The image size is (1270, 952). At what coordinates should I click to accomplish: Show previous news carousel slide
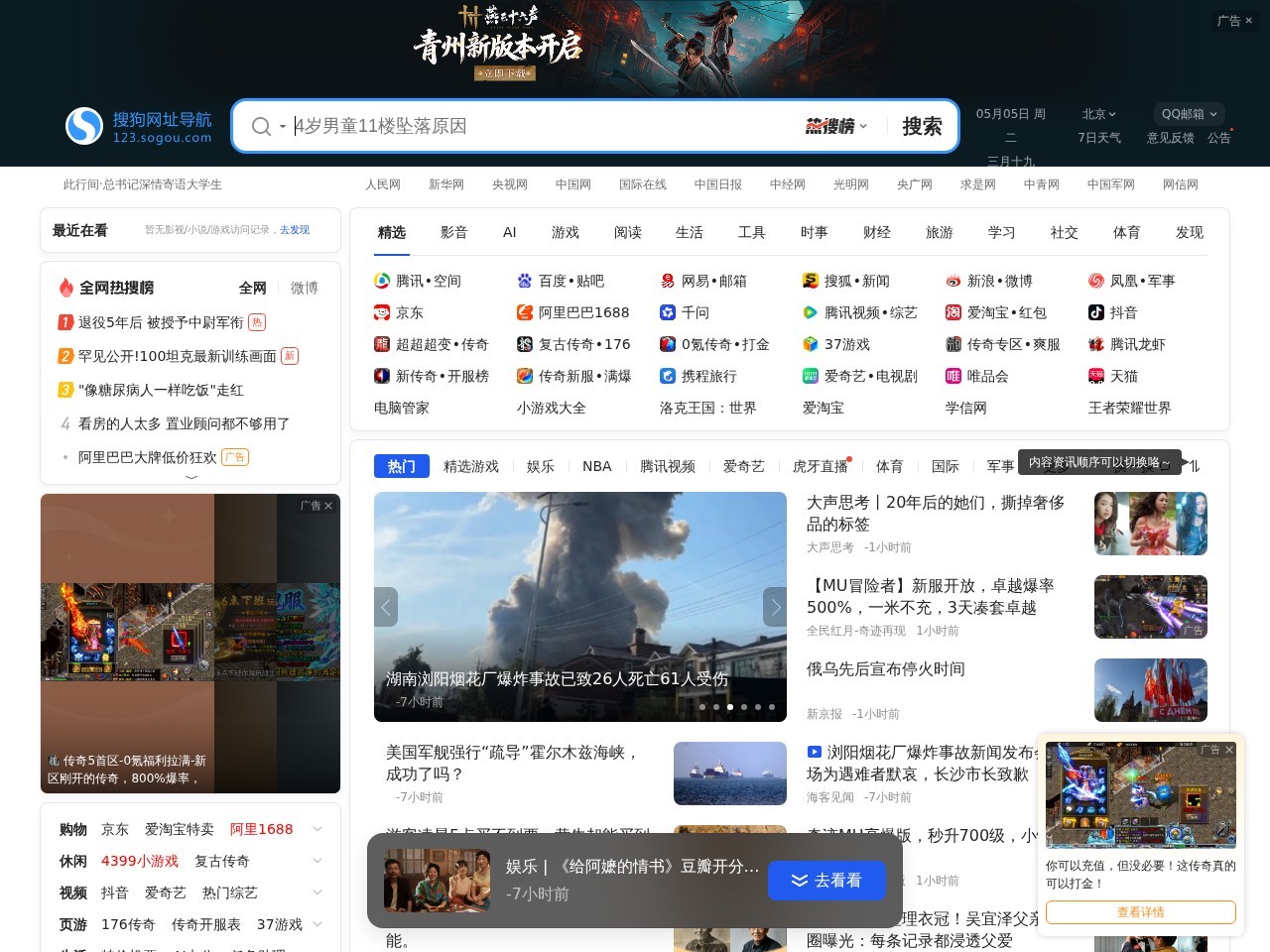[x=386, y=607]
